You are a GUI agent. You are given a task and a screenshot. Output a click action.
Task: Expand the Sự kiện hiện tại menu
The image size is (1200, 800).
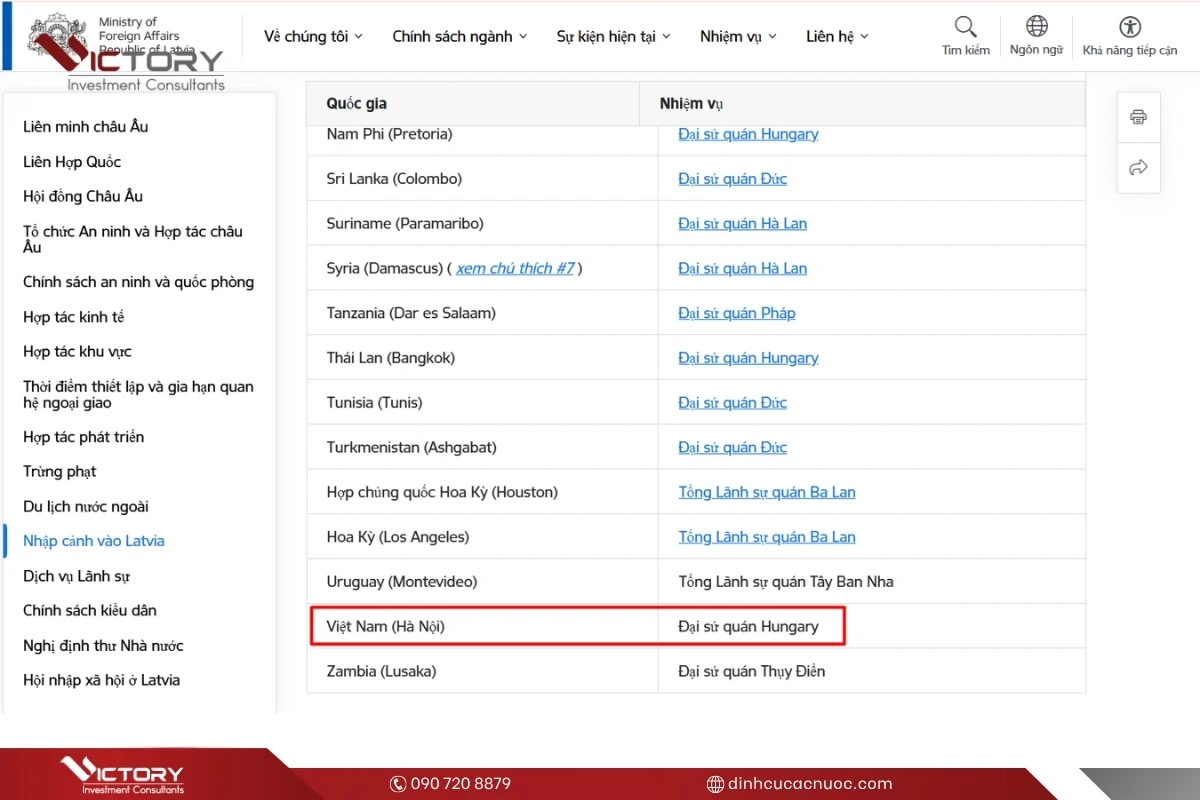(613, 36)
